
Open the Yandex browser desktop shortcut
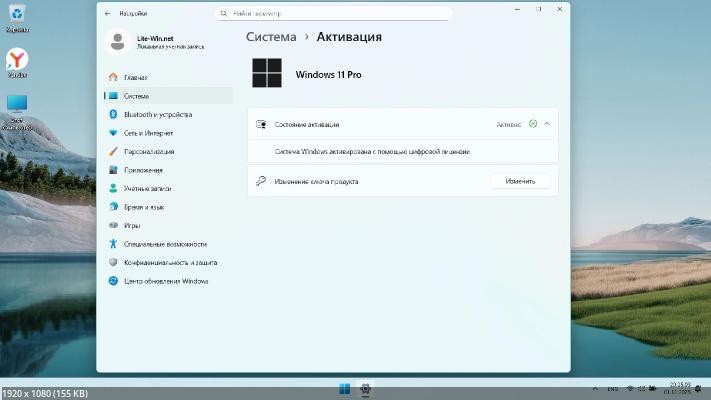pos(17,61)
